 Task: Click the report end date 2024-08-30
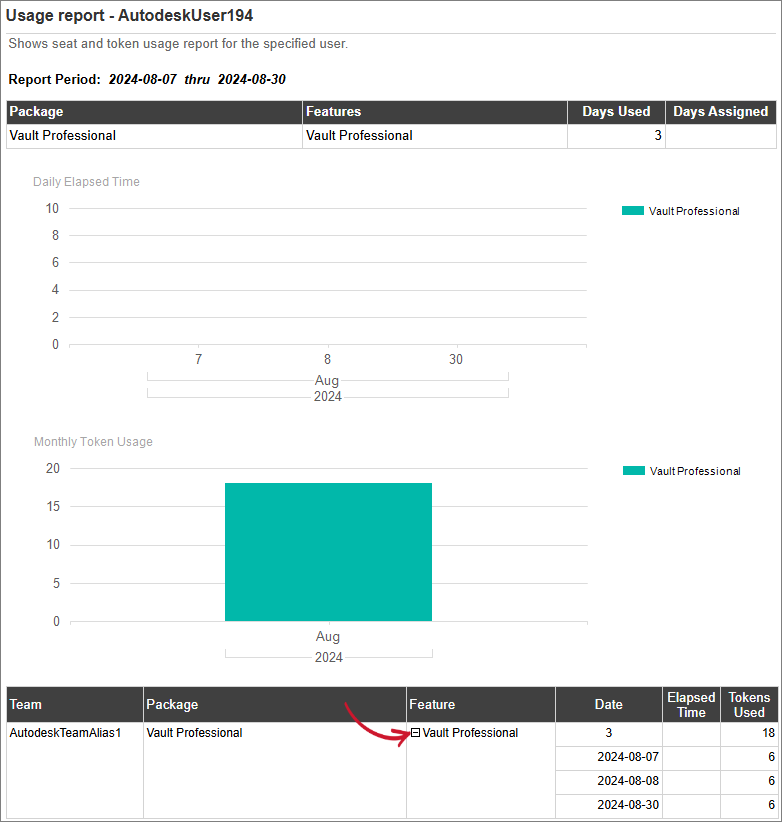coord(252,79)
